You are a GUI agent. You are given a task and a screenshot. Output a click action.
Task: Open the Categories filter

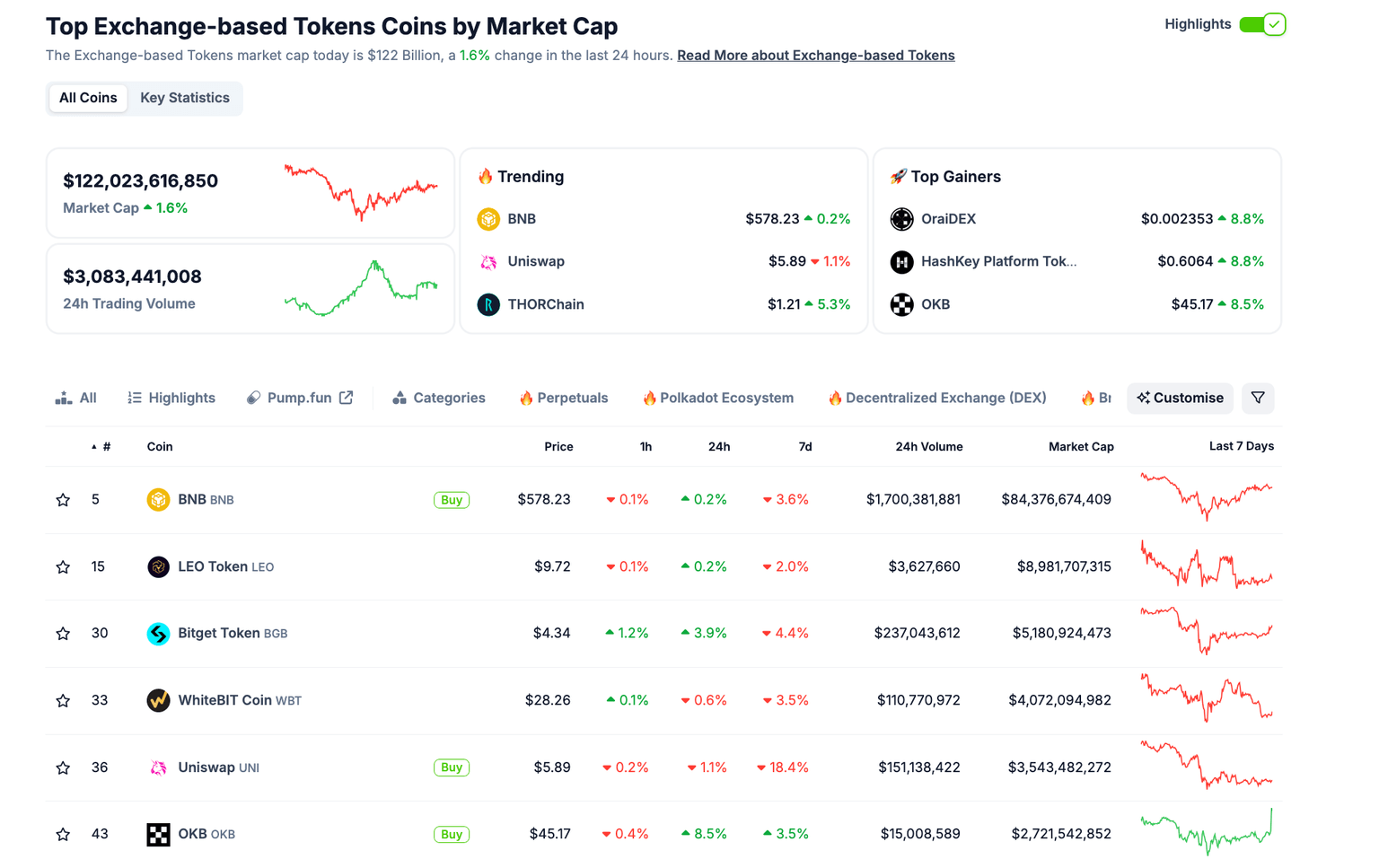click(x=438, y=398)
